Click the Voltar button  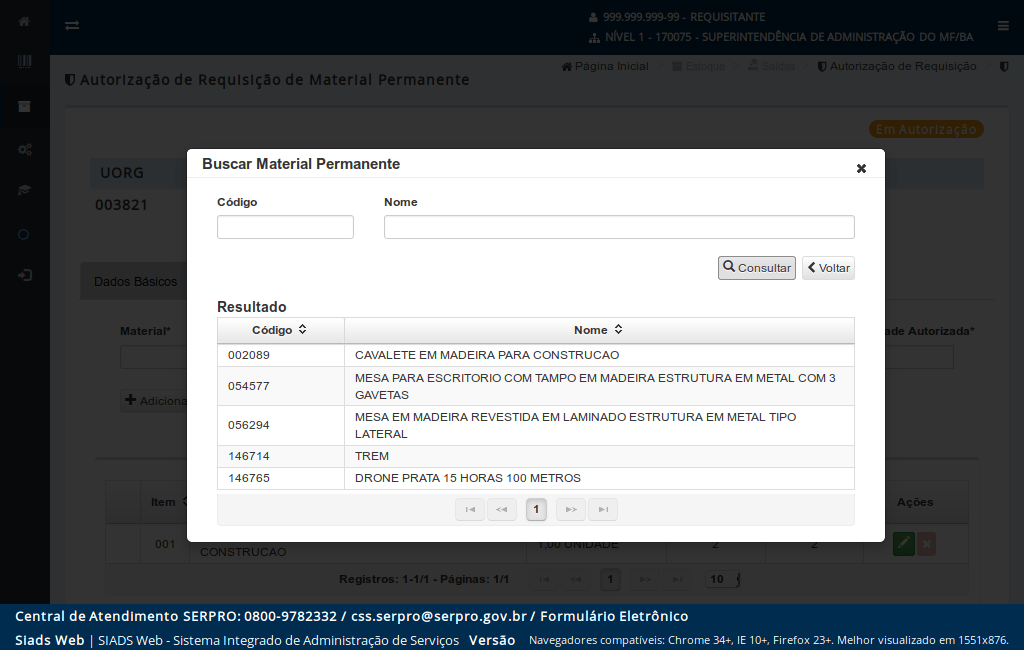(828, 268)
